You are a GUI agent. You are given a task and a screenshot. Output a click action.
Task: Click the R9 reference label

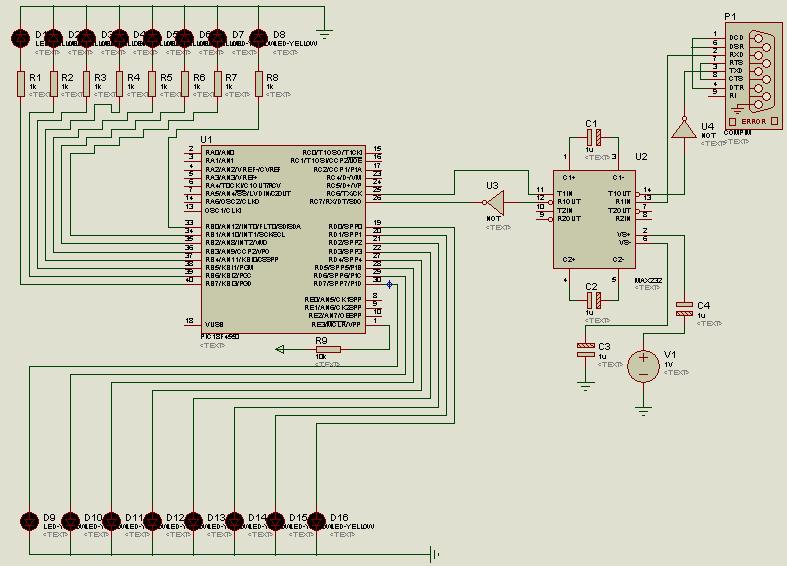point(321,340)
